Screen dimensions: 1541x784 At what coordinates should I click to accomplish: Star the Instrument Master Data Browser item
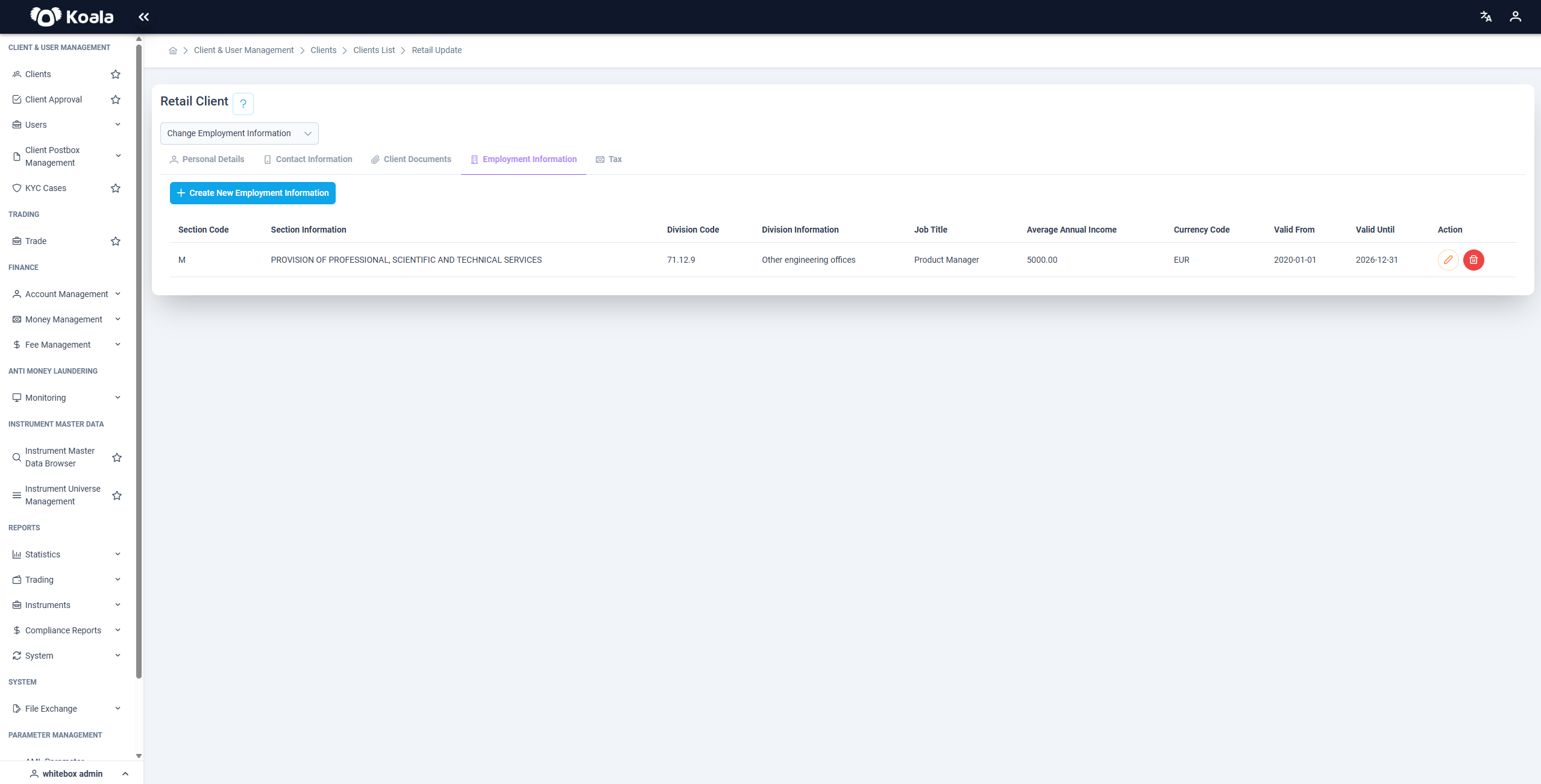(x=117, y=457)
